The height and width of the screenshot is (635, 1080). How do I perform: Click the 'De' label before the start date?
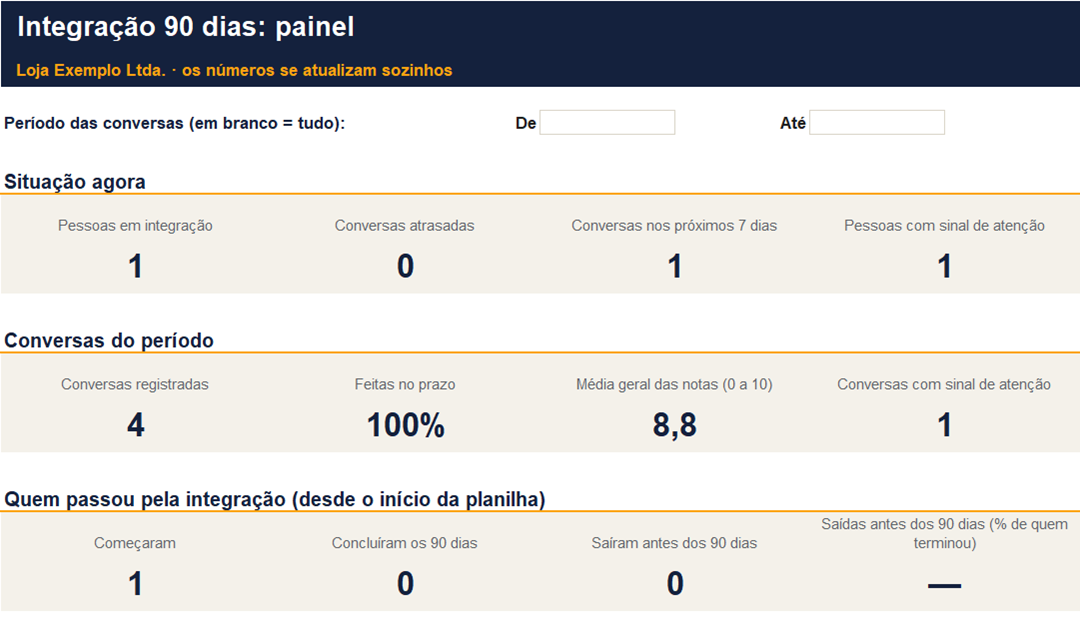(x=526, y=123)
